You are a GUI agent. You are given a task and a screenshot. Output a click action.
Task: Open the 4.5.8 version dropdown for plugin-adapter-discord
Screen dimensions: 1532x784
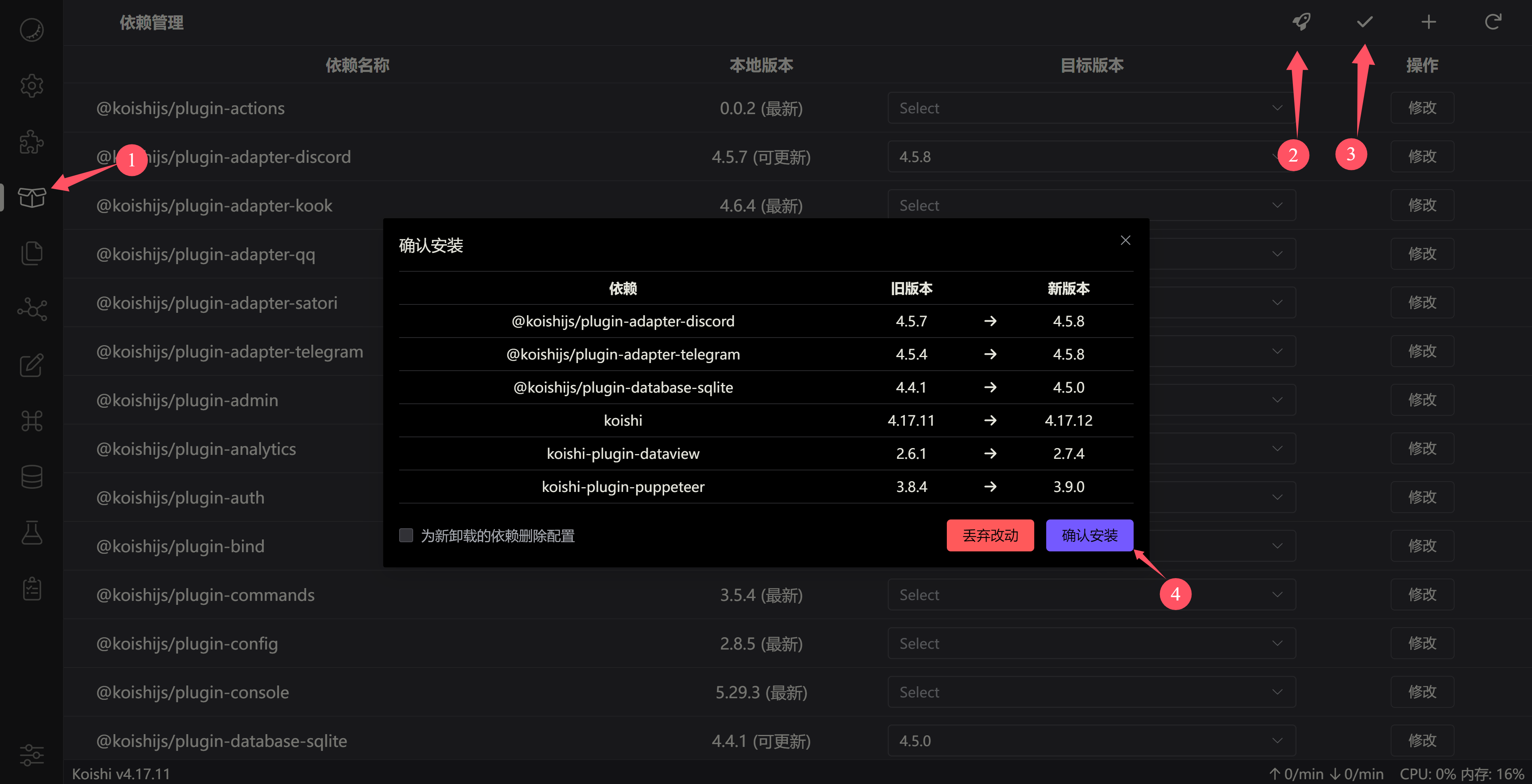coord(1091,156)
